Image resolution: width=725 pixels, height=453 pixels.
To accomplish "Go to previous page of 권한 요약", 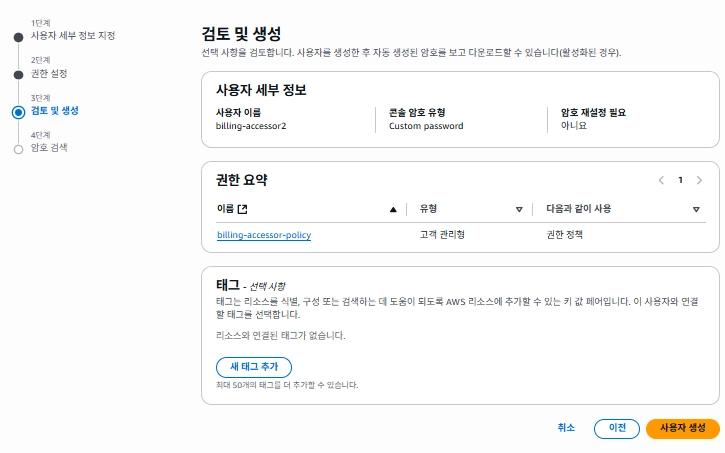I will [x=661, y=180].
